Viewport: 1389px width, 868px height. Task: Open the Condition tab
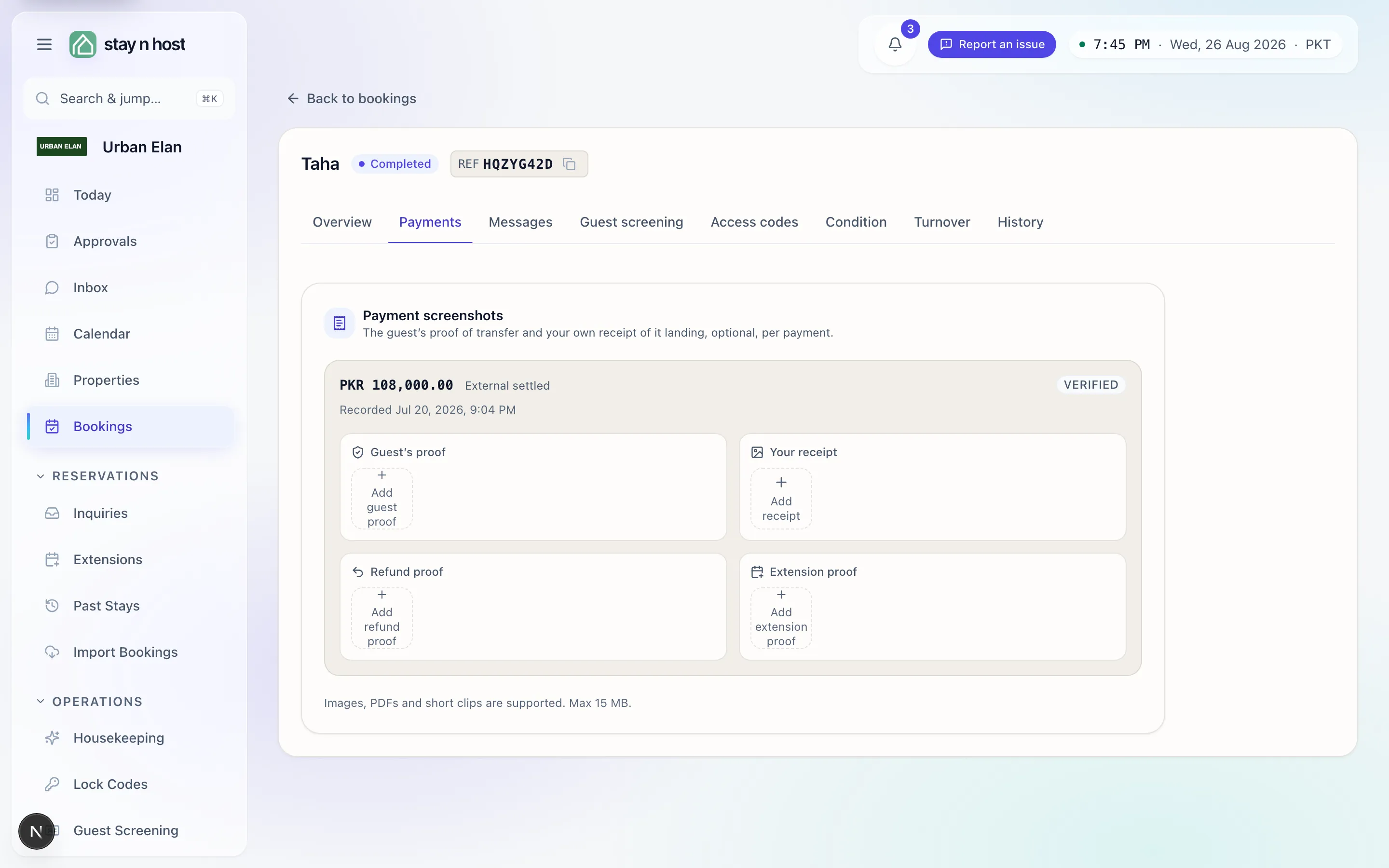(x=856, y=222)
